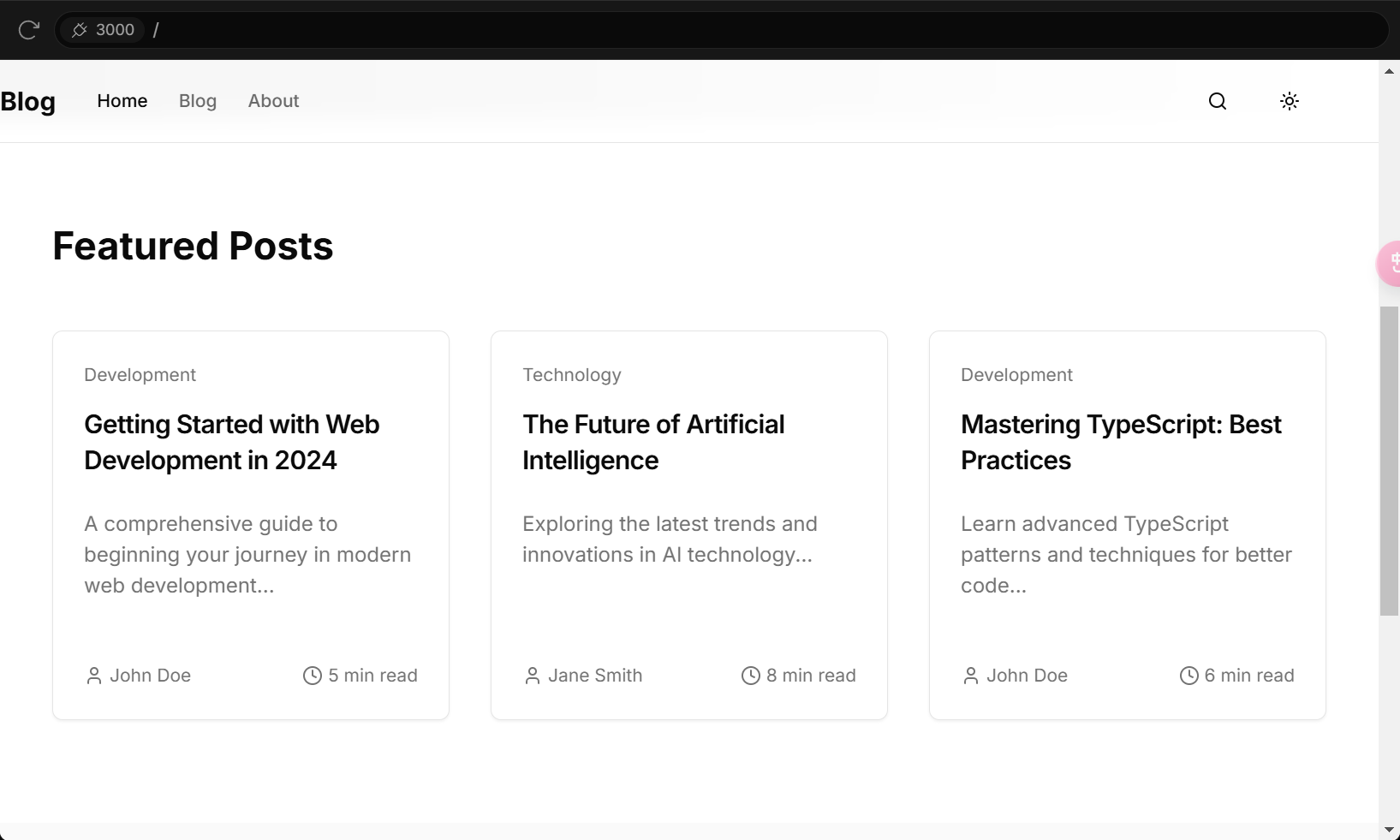Open the About navigation link
The height and width of the screenshot is (840, 1400).
[x=273, y=101]
